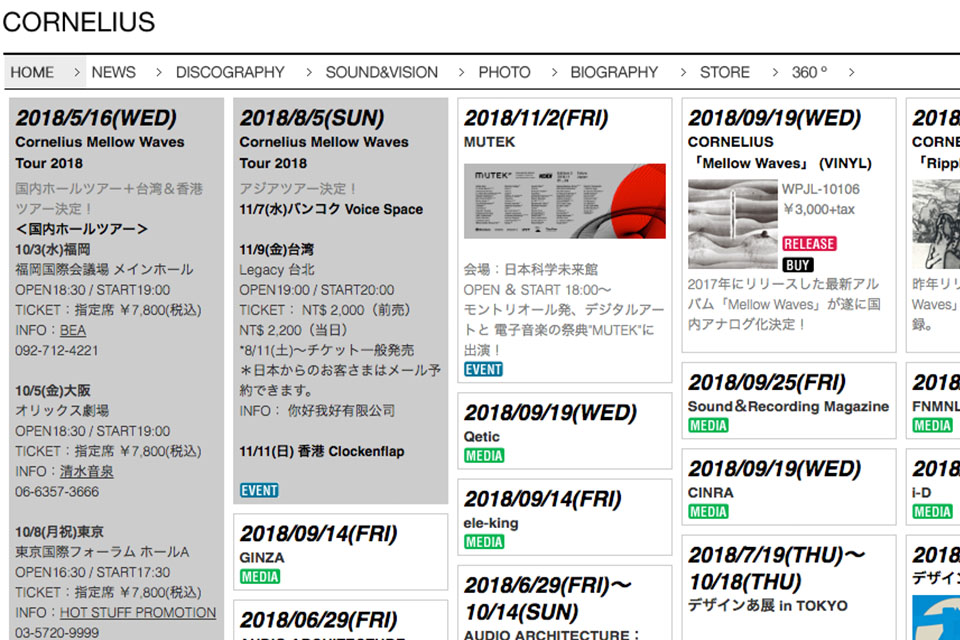Click the デザインあ展 in TOKYO title
Screen dimensions: 960x640
[x=768, y=605]
